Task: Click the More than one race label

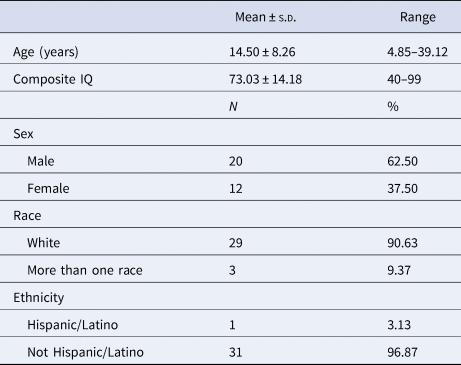Action: tap(85, 270)
